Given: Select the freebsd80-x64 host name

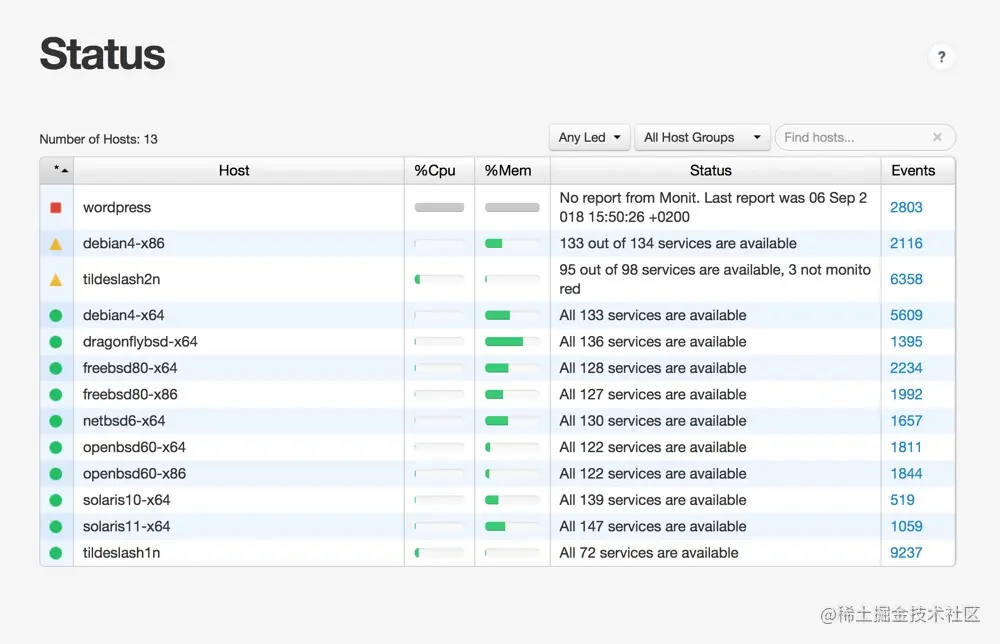Looking at the screenshot, I should coord(130,368).
